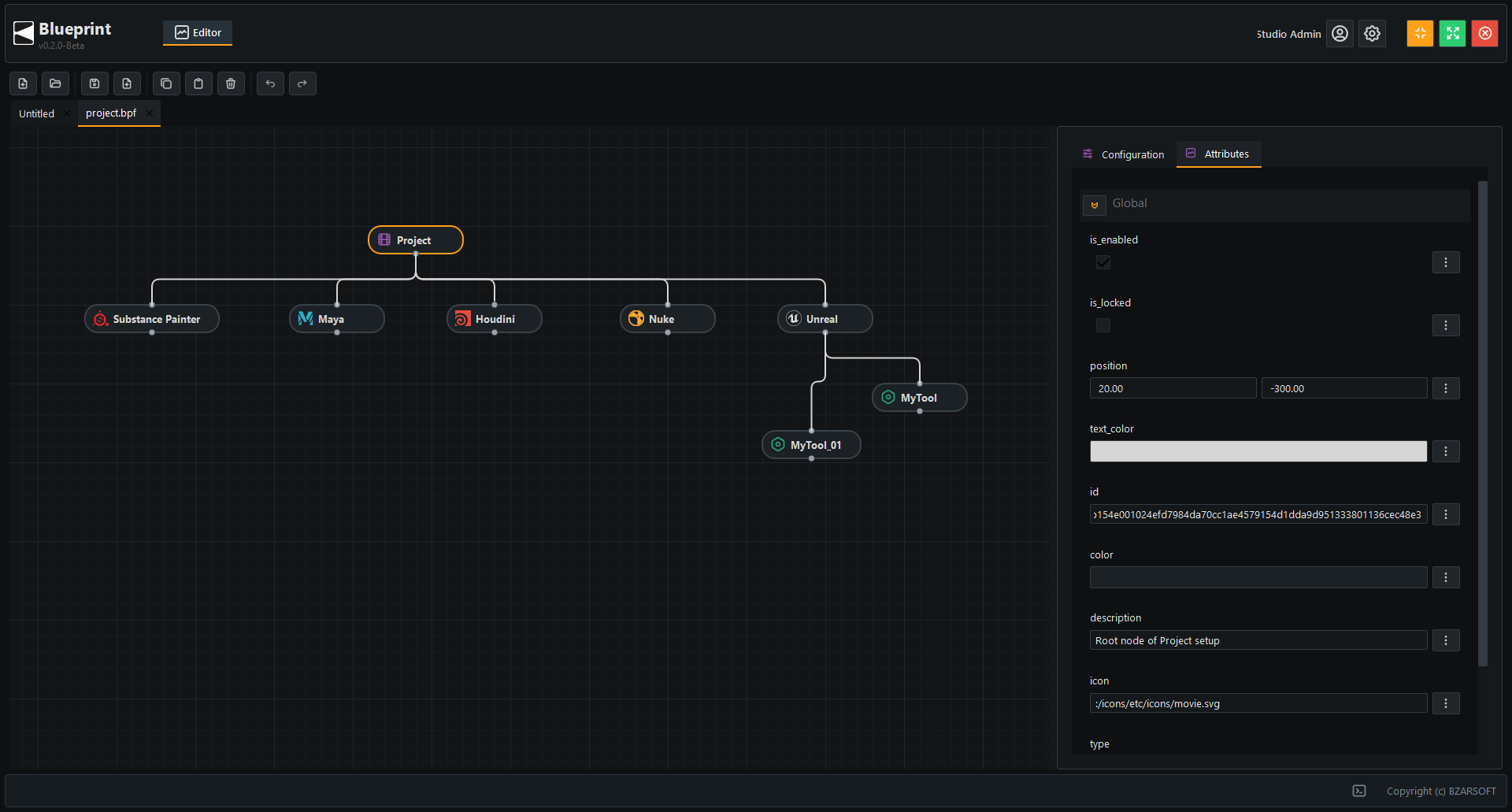The image size is (1512, 812).
Task: Open the Editor view tab
Action: coord(198,32)
